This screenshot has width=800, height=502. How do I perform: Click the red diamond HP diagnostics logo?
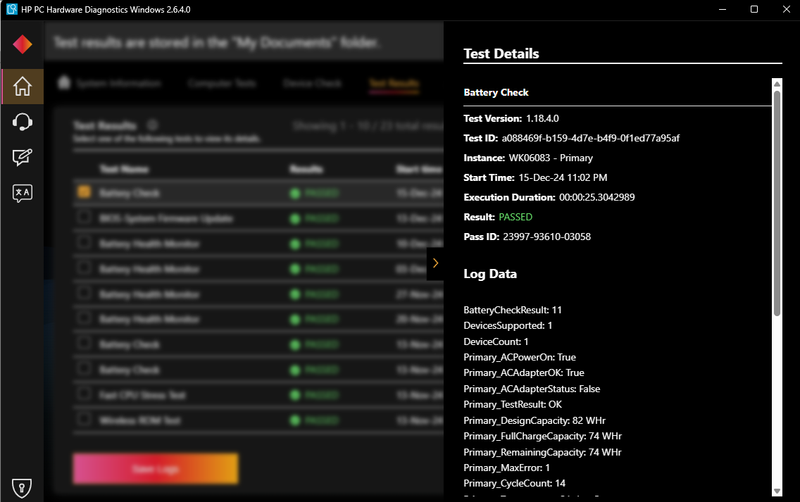(x=22, y=44)
